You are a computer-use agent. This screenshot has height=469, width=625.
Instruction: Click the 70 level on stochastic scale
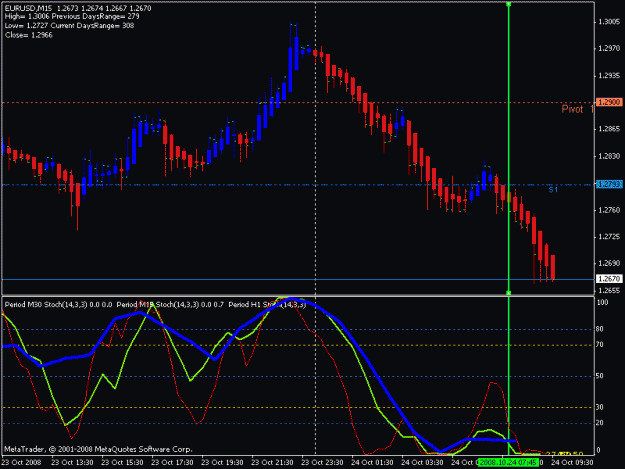(600, 345)
